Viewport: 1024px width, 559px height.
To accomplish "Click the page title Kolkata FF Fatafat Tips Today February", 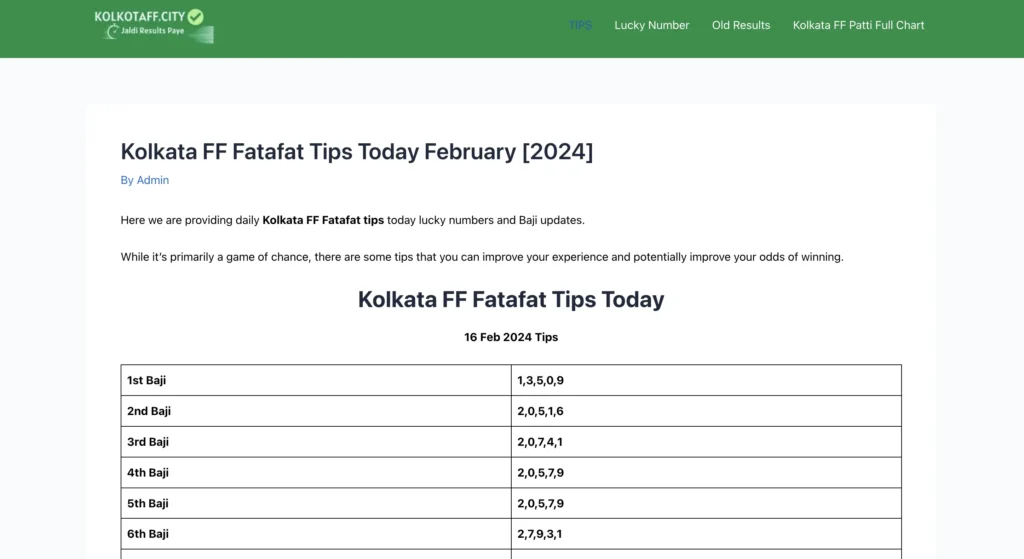I will tap(356, 151).
